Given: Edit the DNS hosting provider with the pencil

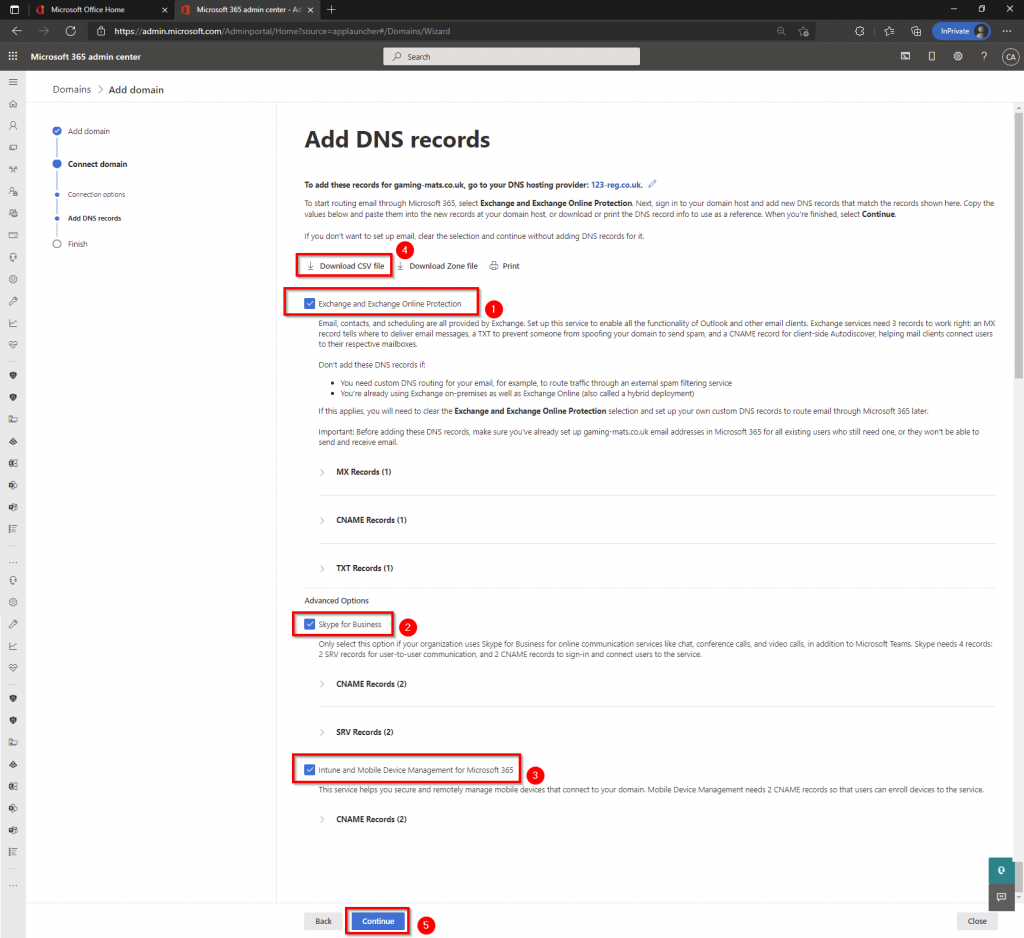Looking at the screenshot, I should (x=652, y=184).
